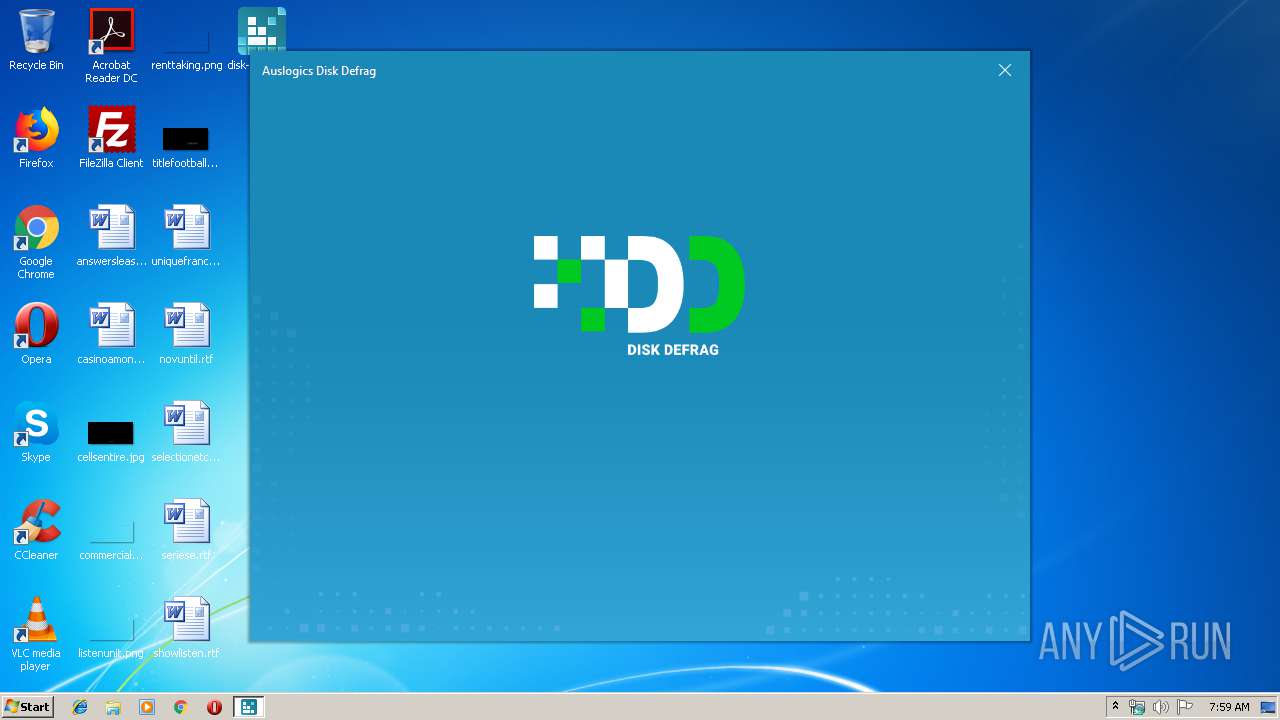
Task: Launch Opera from the taskbar
Action: pos(214,707)
